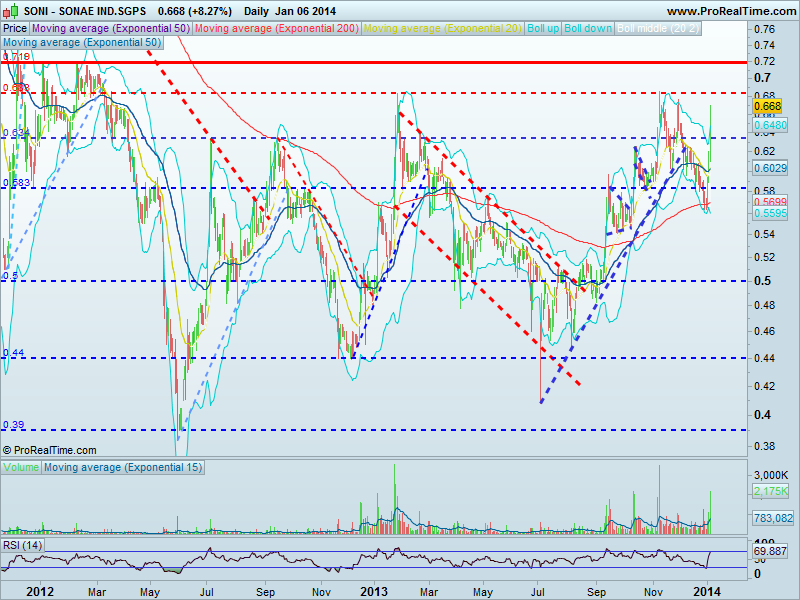Click the 783,082 volume average tag
This screenshot has height=600, width=800.
(773, 518)
